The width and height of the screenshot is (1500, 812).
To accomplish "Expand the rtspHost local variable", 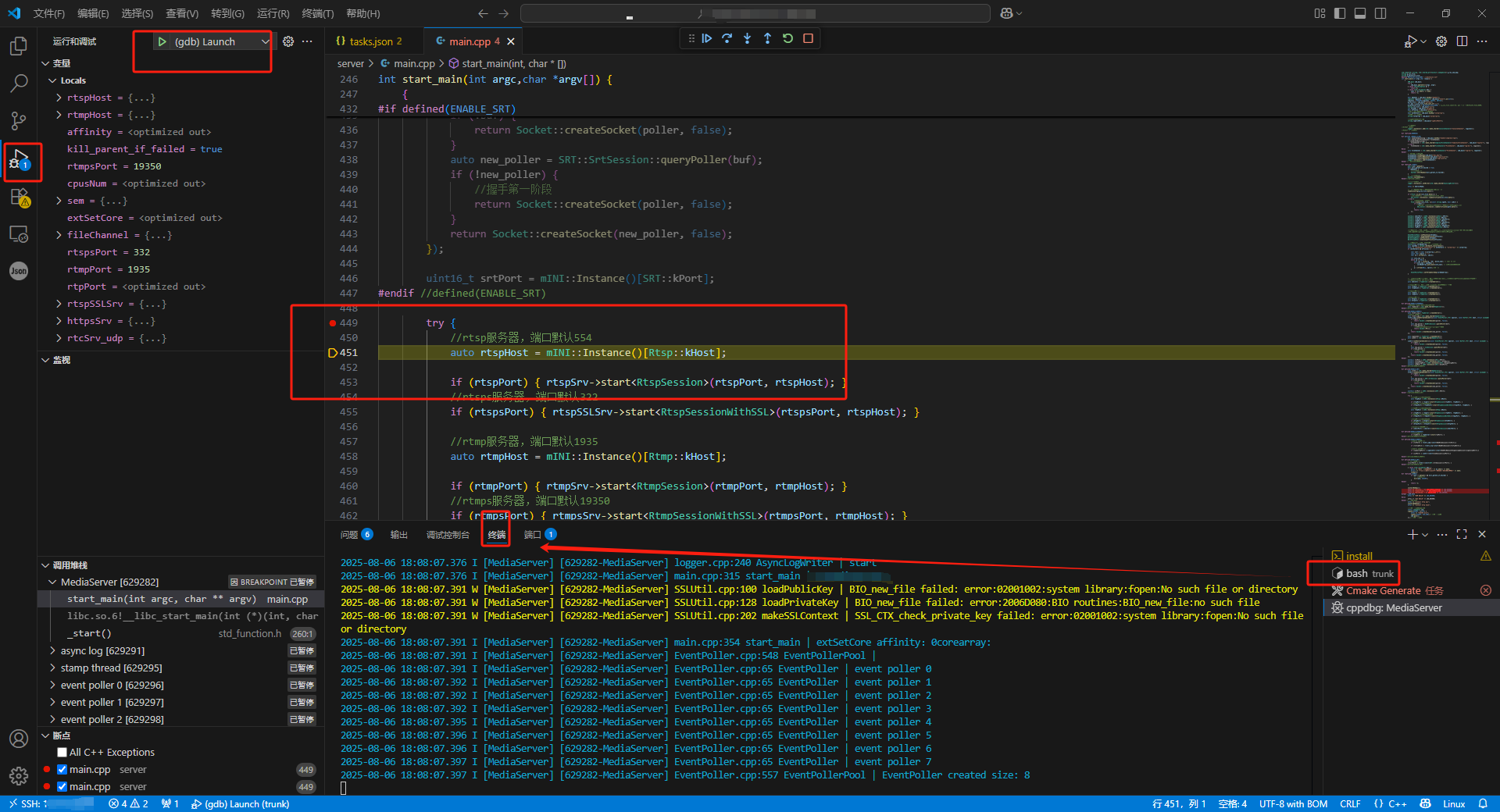I will pos(59,98).
